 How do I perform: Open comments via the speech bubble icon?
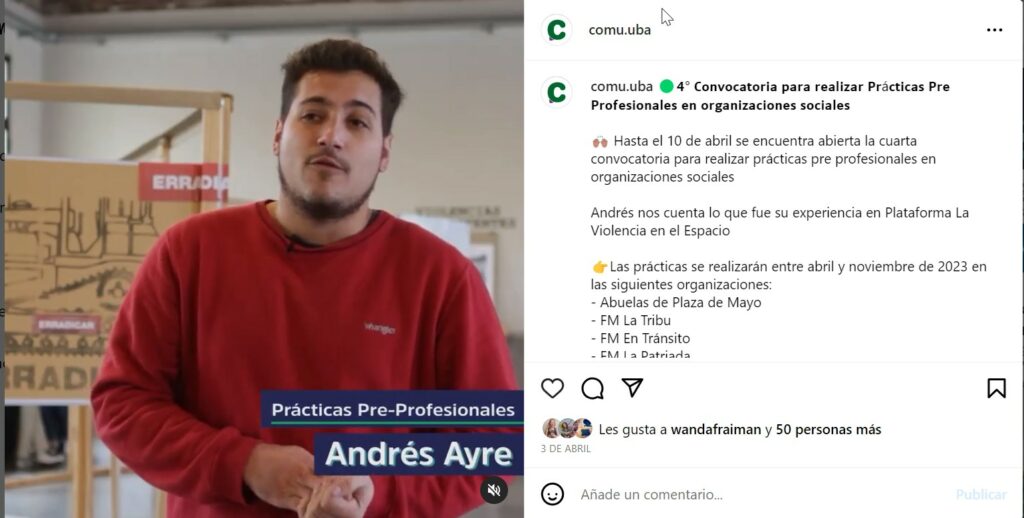[x=592, y=388]
